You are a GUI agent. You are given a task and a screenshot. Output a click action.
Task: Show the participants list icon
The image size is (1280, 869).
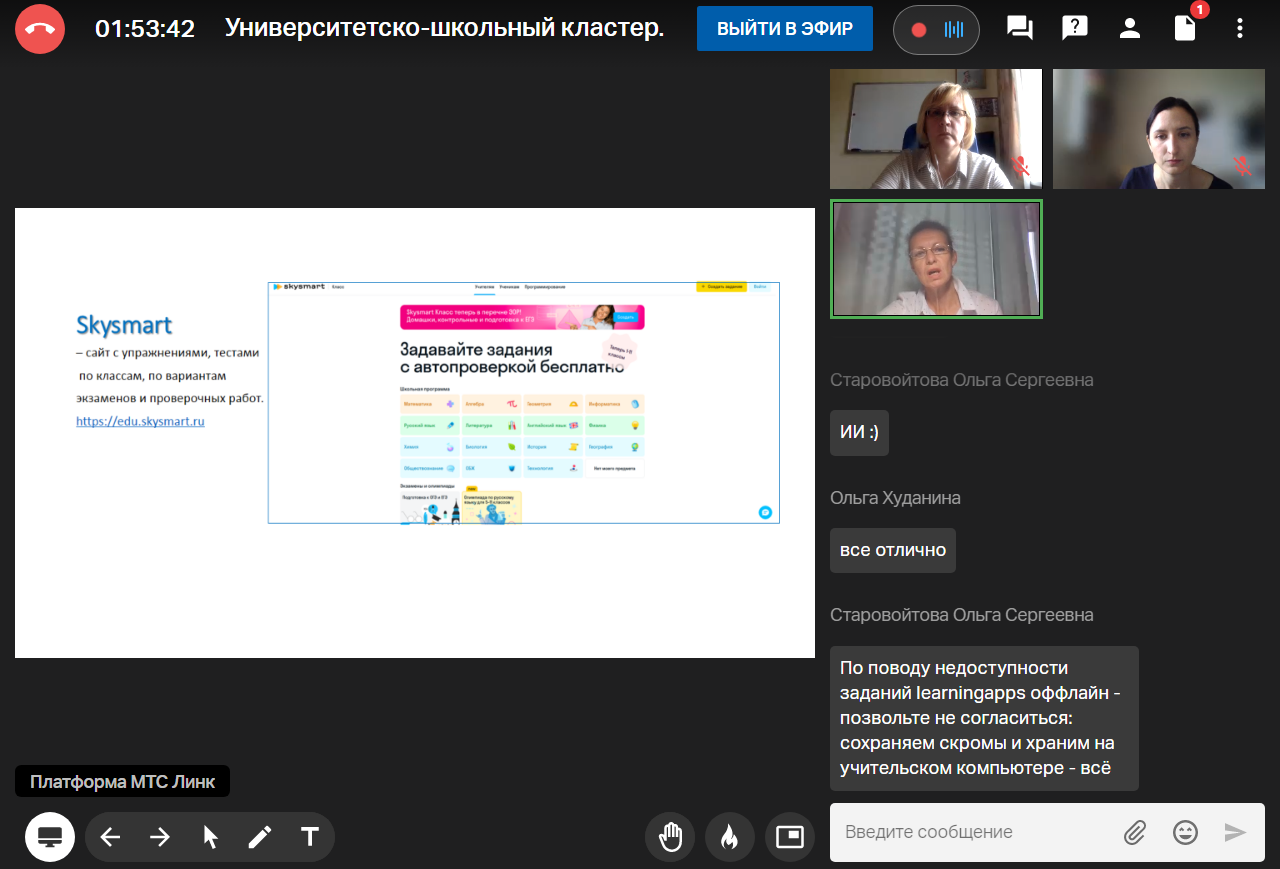[1130, 29]
